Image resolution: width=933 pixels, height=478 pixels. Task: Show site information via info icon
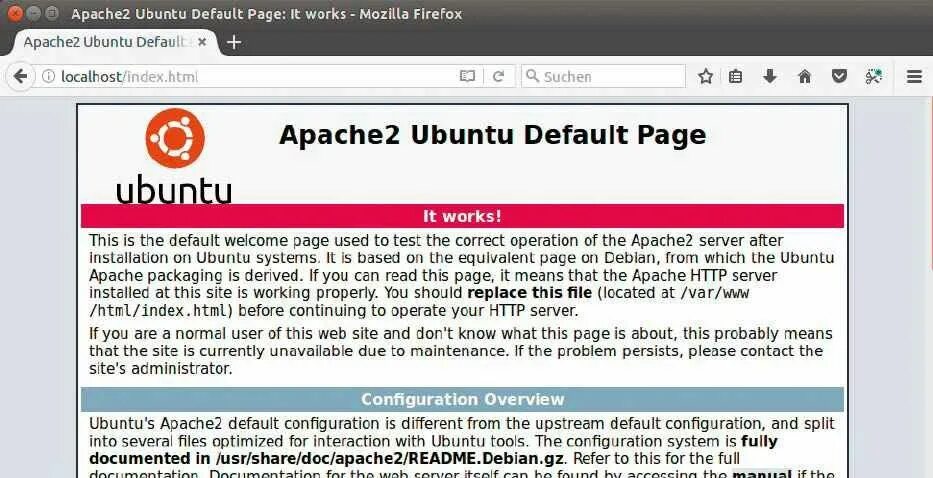coord(48,76)
